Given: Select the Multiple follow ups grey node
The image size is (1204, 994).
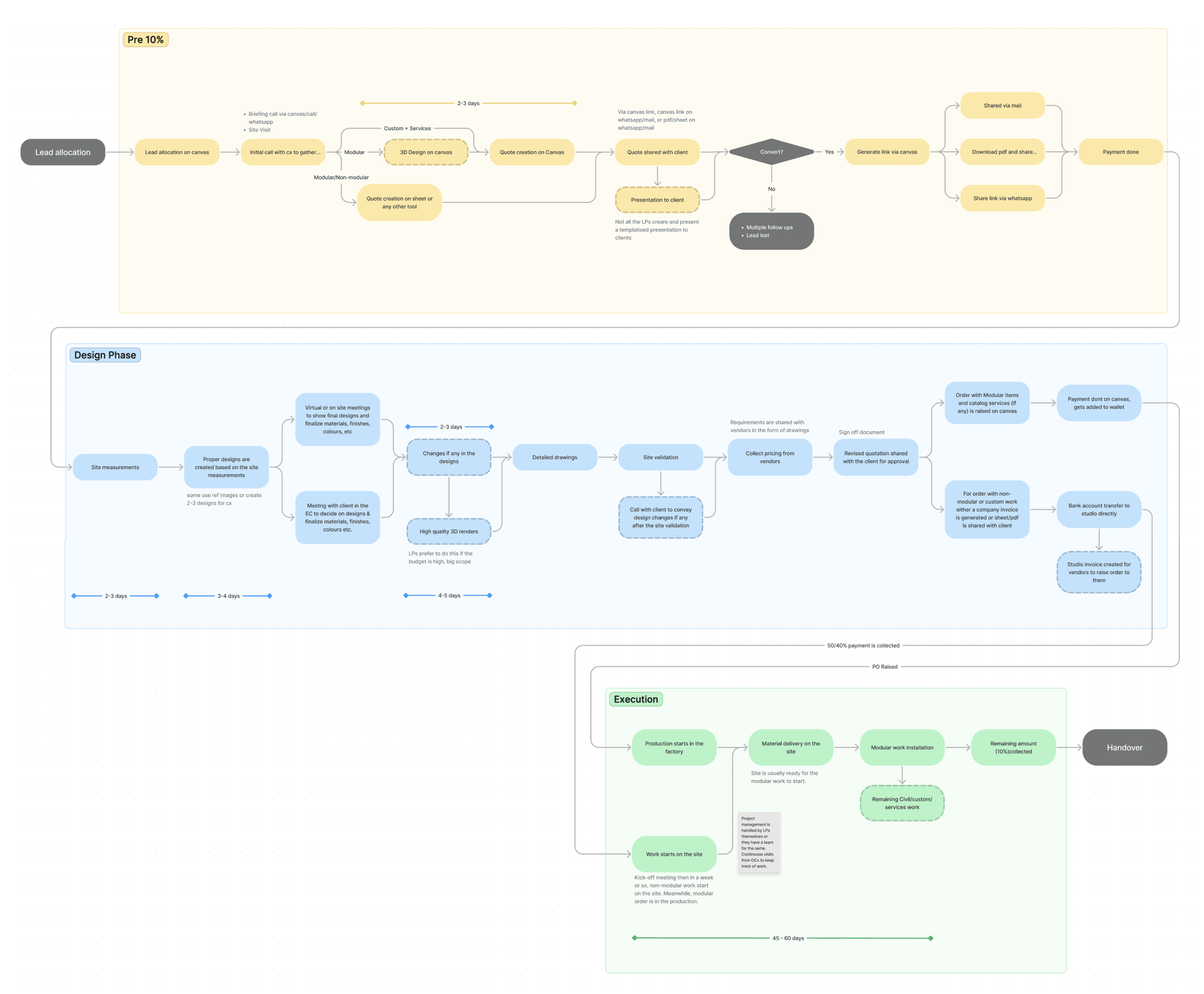Looking at the screenshot, I should point(771,231).
